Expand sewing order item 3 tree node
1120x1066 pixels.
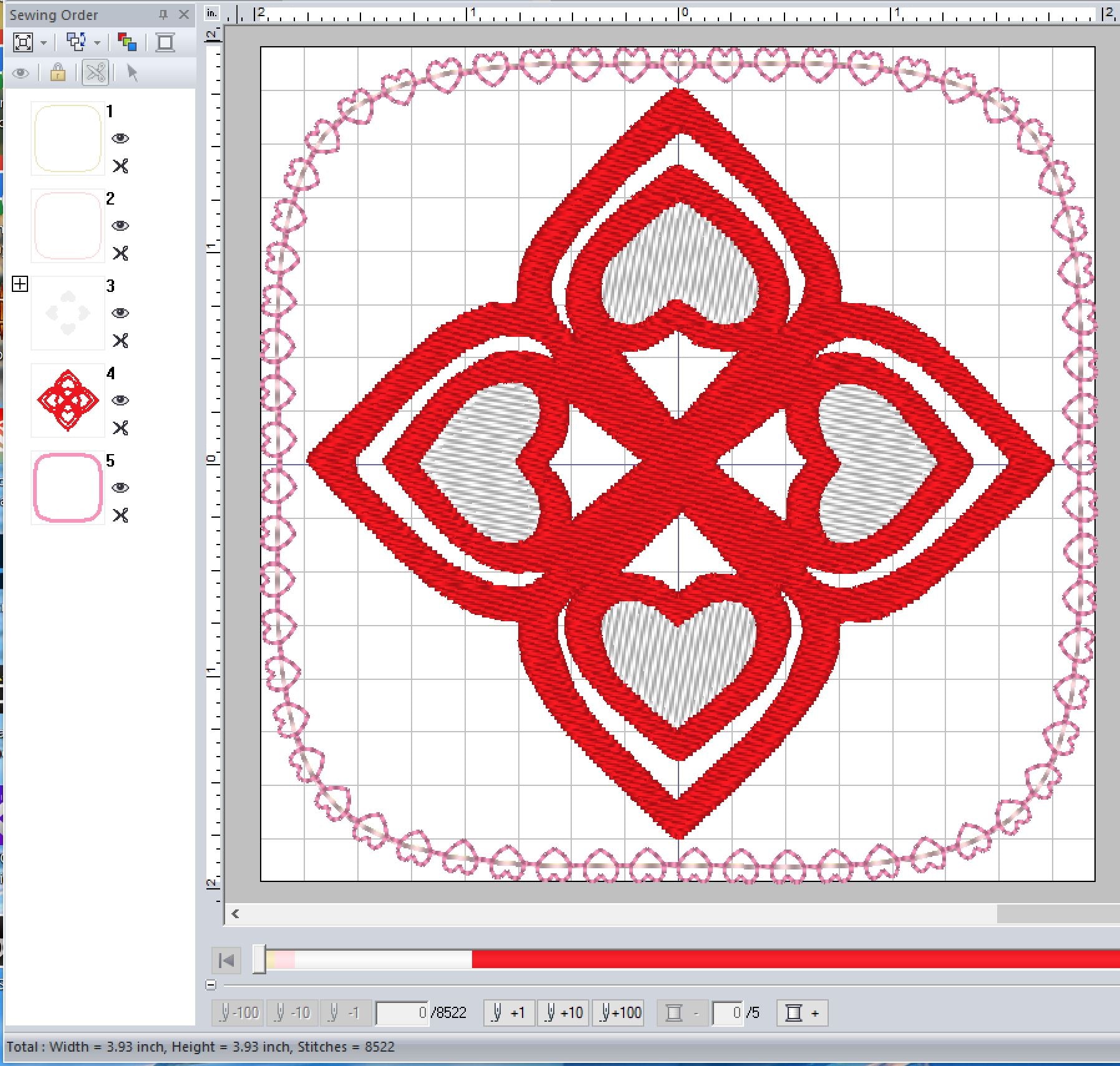pyautogui.click(x=20, y=284)
